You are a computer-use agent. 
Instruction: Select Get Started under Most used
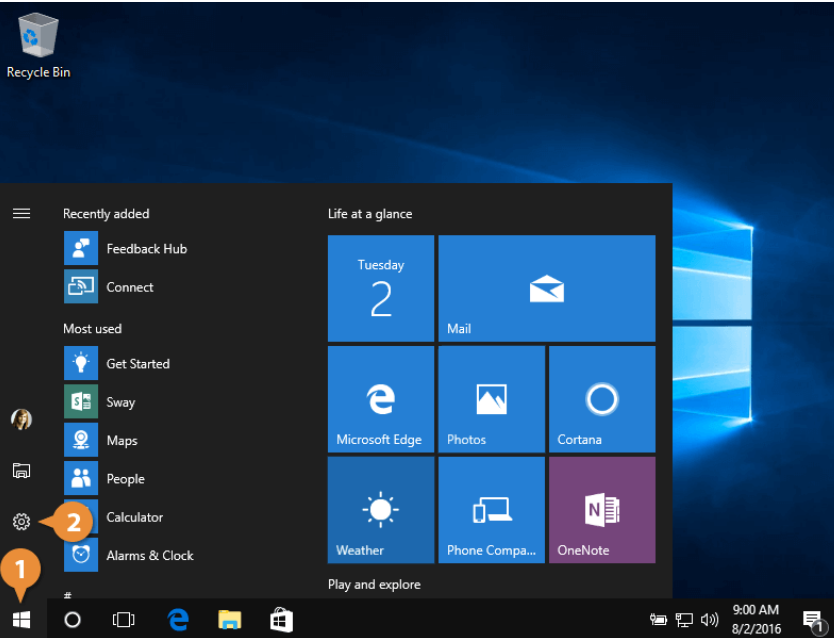(136, 363)
